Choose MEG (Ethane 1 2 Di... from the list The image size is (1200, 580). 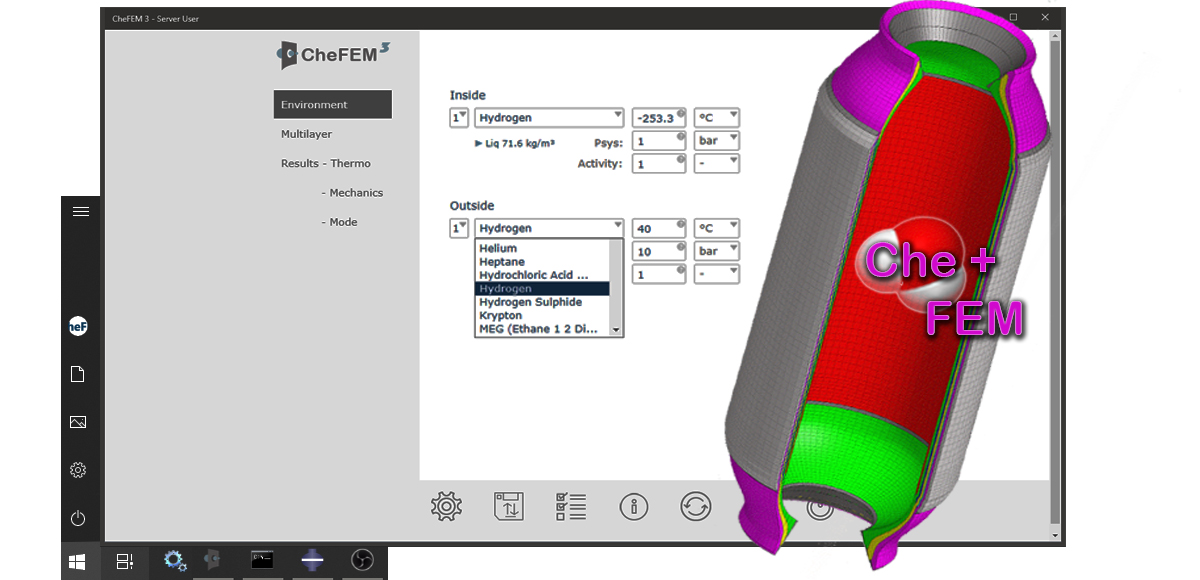[542, 329]
